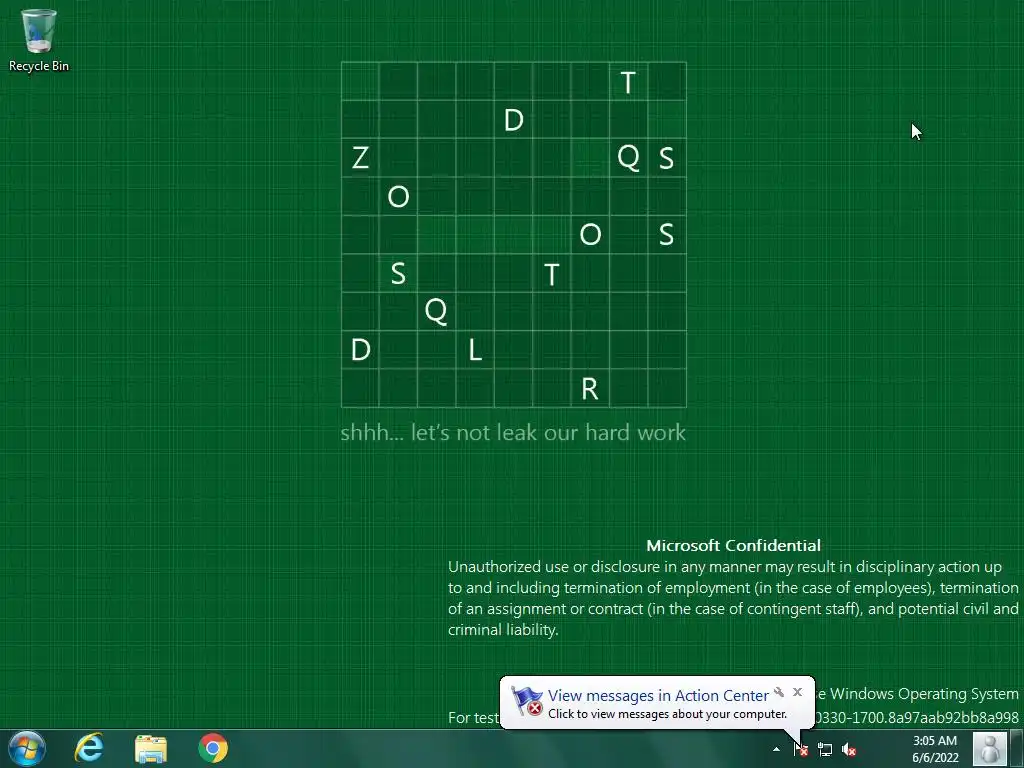Viewport: 1024px width, 768px height.
Task: Click the user picture at the taskbar end
Action: point(990,748)
